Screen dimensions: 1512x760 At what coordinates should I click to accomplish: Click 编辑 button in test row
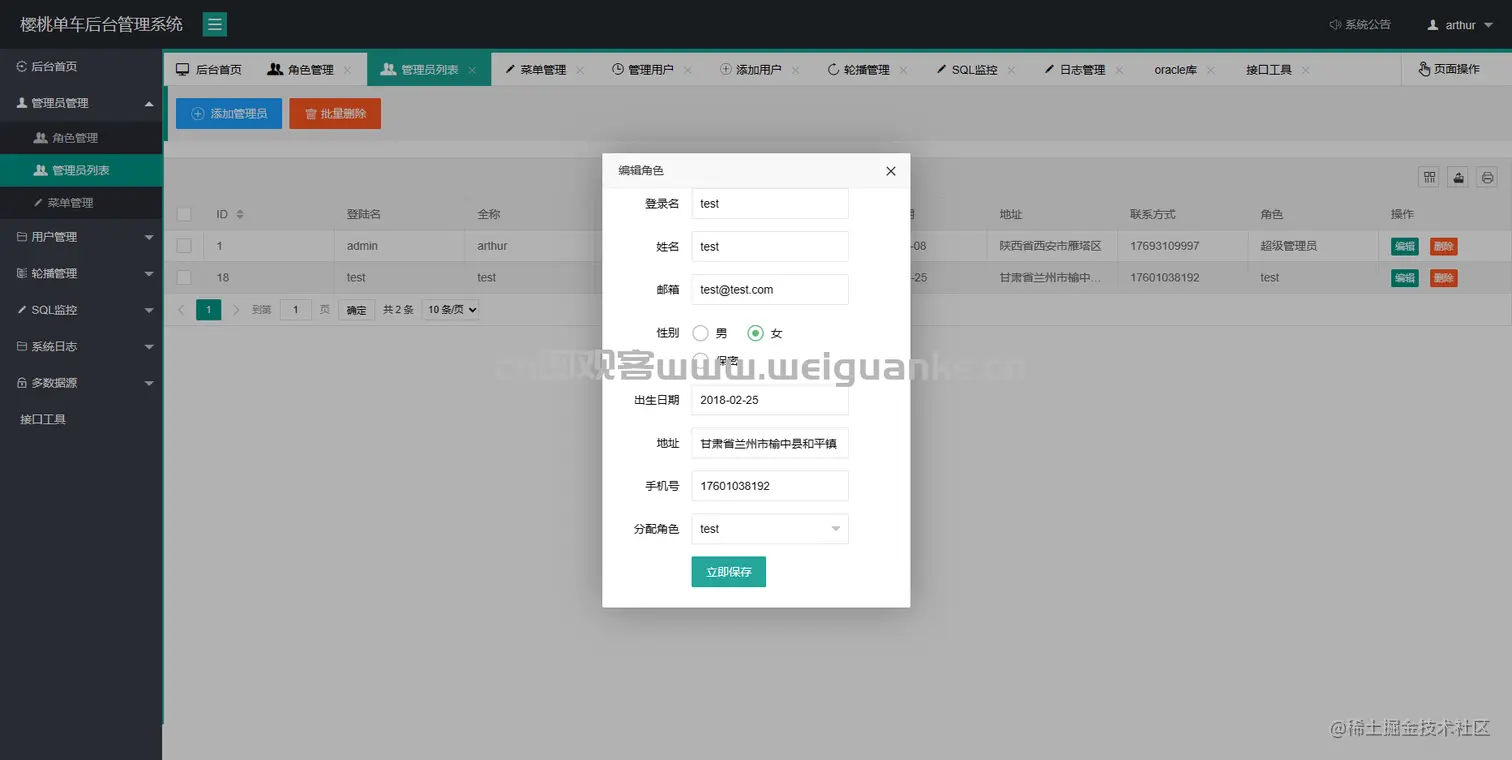[x=1405, y=278]
